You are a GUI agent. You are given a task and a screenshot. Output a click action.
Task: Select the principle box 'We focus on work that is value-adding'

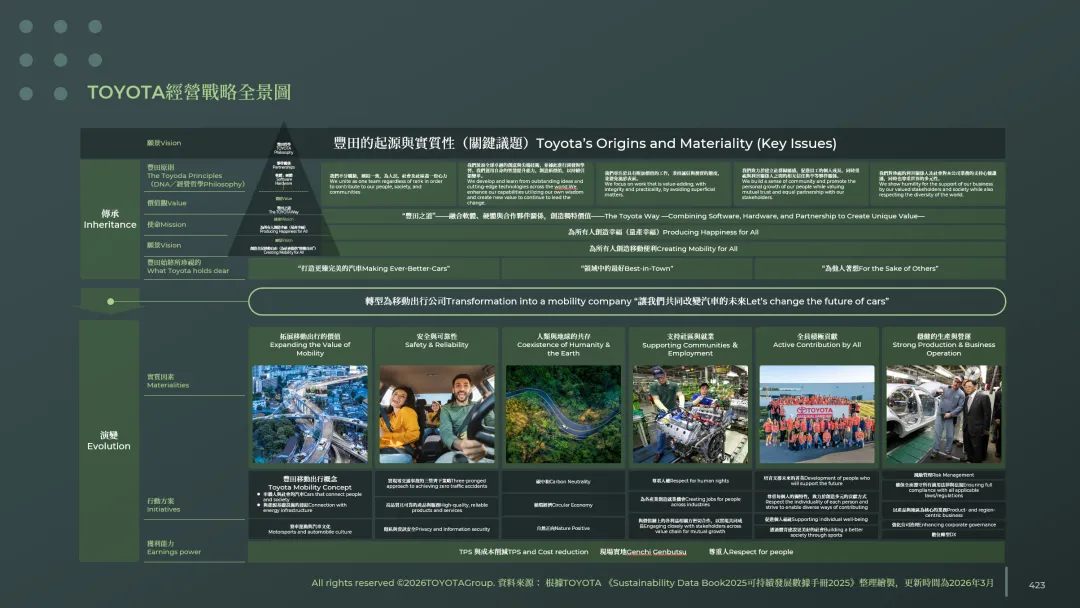tap(663, 184)
